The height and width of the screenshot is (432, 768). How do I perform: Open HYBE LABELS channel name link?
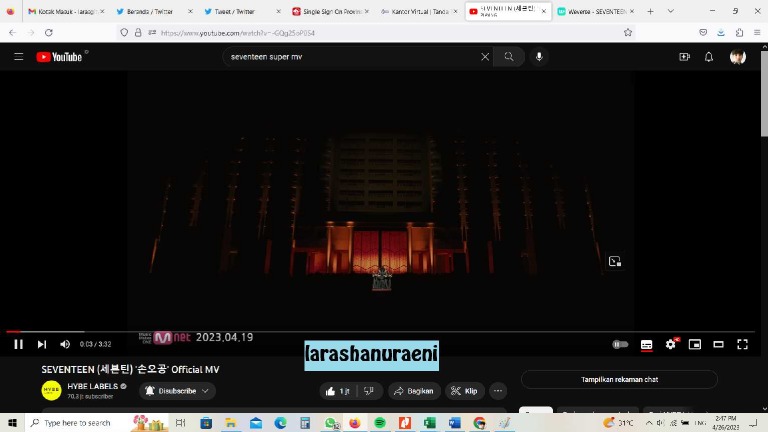click(x=93, y=386)
